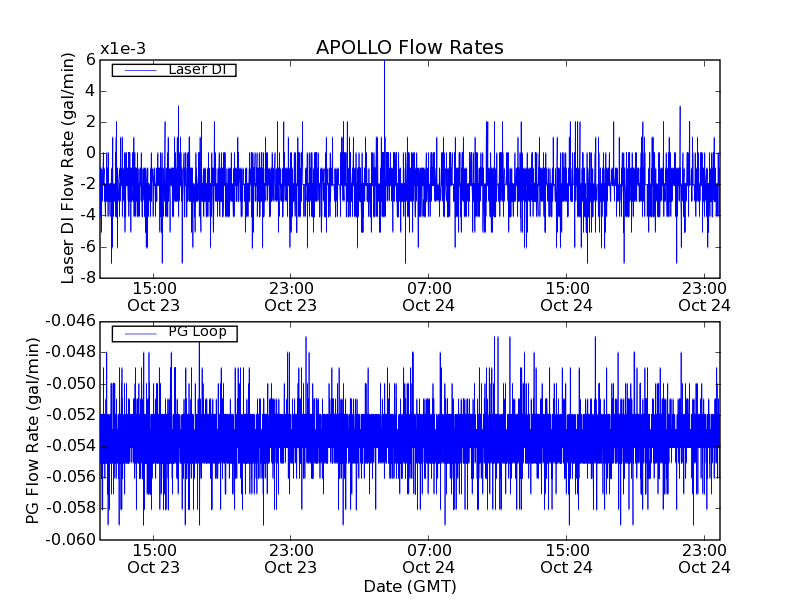Select the PG Loop legend entry
This screenshot has height=600, width=800.
coord(197,332)
